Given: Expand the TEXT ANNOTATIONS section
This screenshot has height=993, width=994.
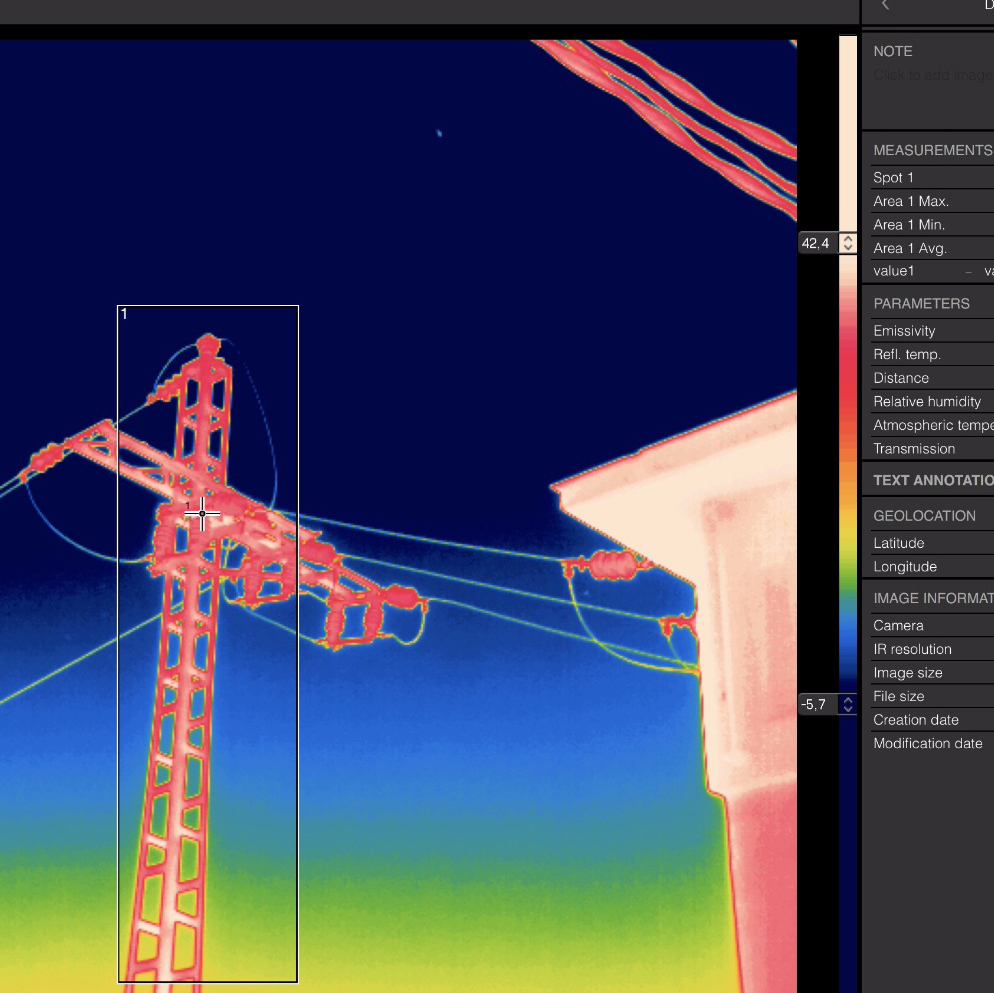Looking at the screenshot, I should (x=930, y=480).
